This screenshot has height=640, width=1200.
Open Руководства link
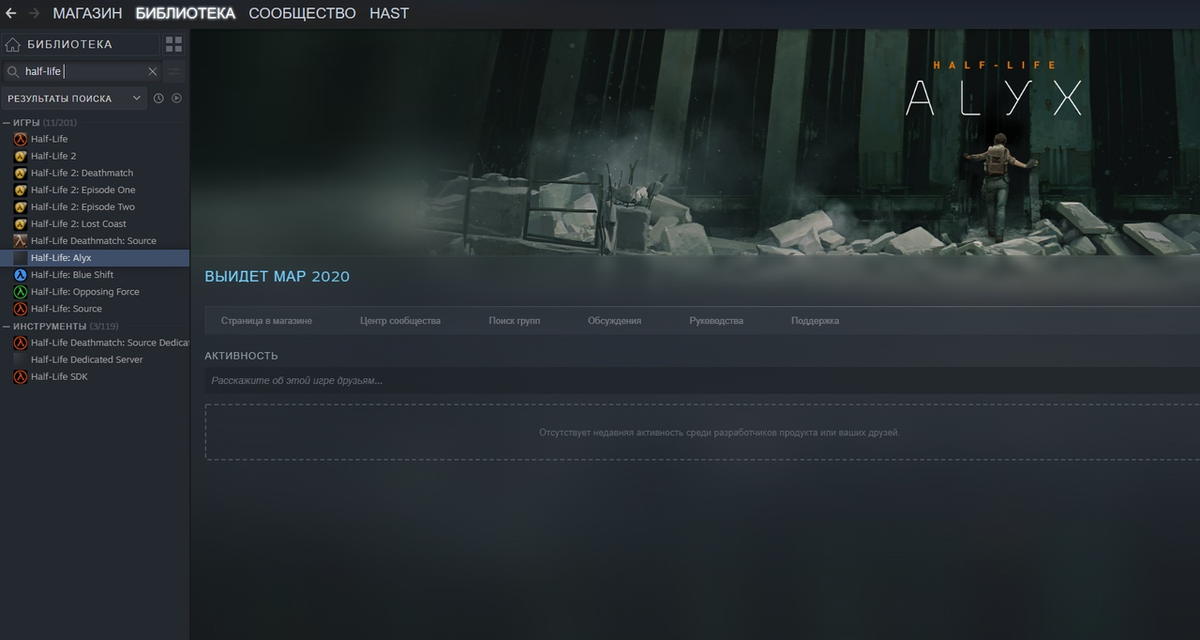(x=716, y=321)
